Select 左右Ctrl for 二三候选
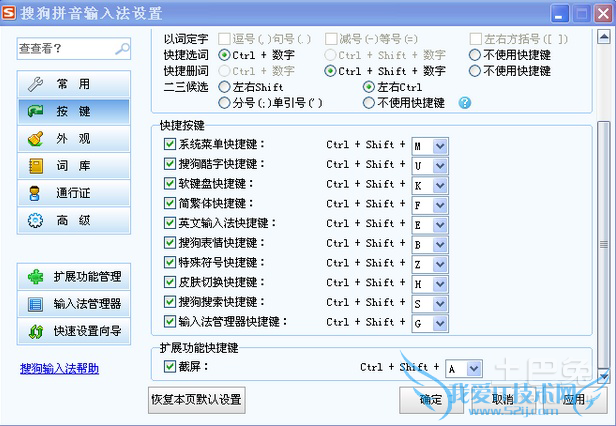The image size is (616, 426). tap(369, 87)
